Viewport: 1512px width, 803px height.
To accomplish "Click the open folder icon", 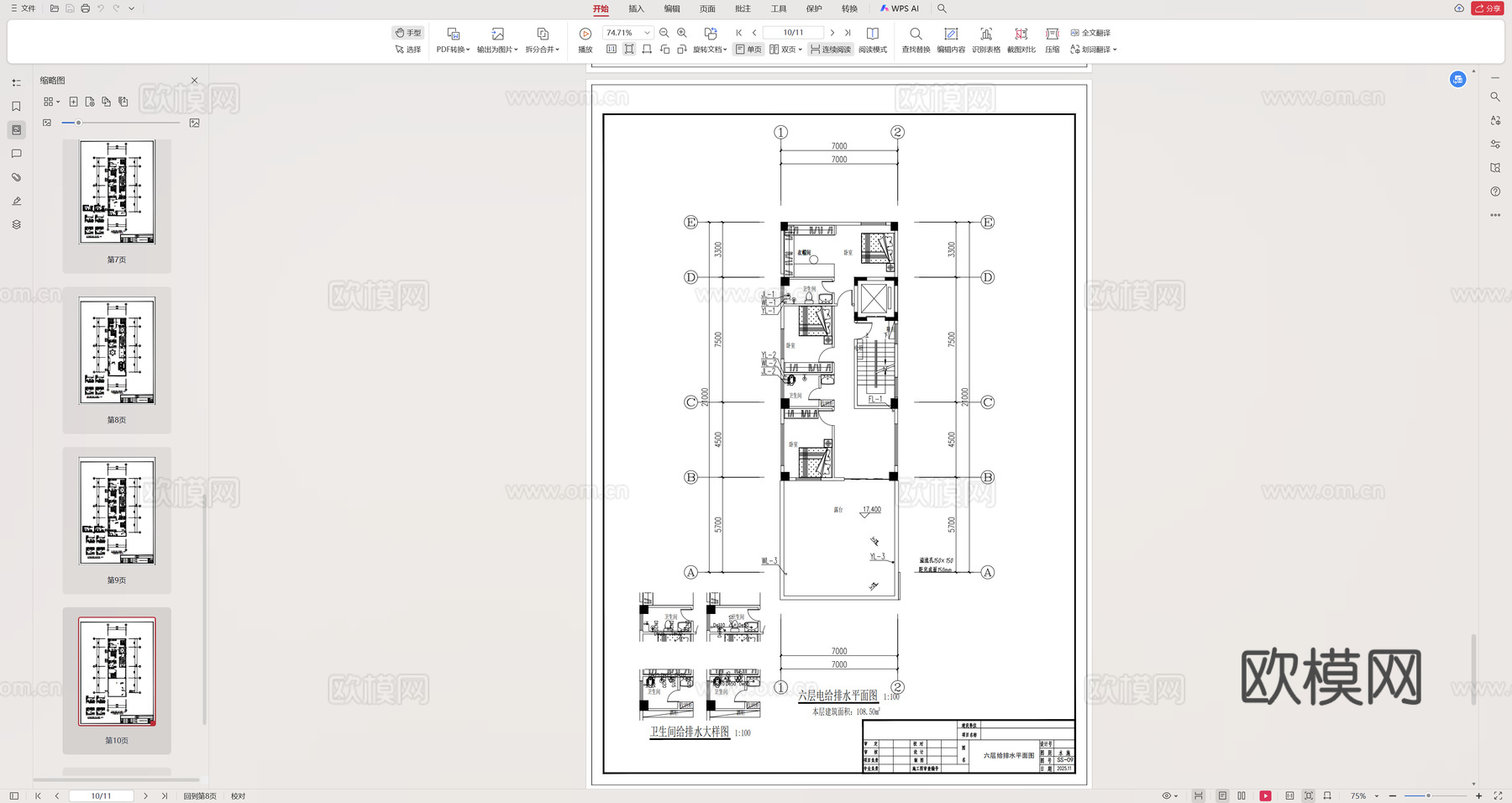I will (55, 8).
